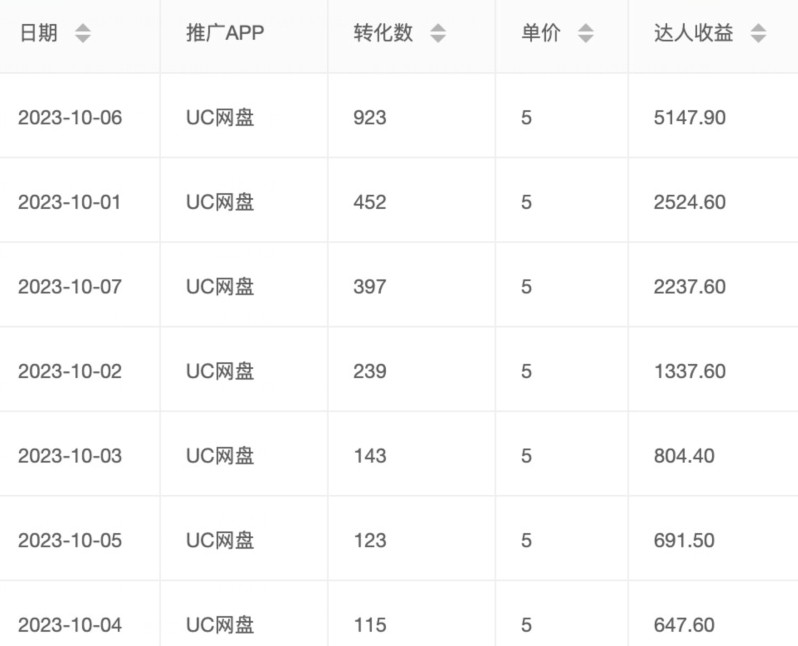The height and width of the screenshot is (646, 798).
Task: Click the 达人收益 header label
Action: click(693, 34)
